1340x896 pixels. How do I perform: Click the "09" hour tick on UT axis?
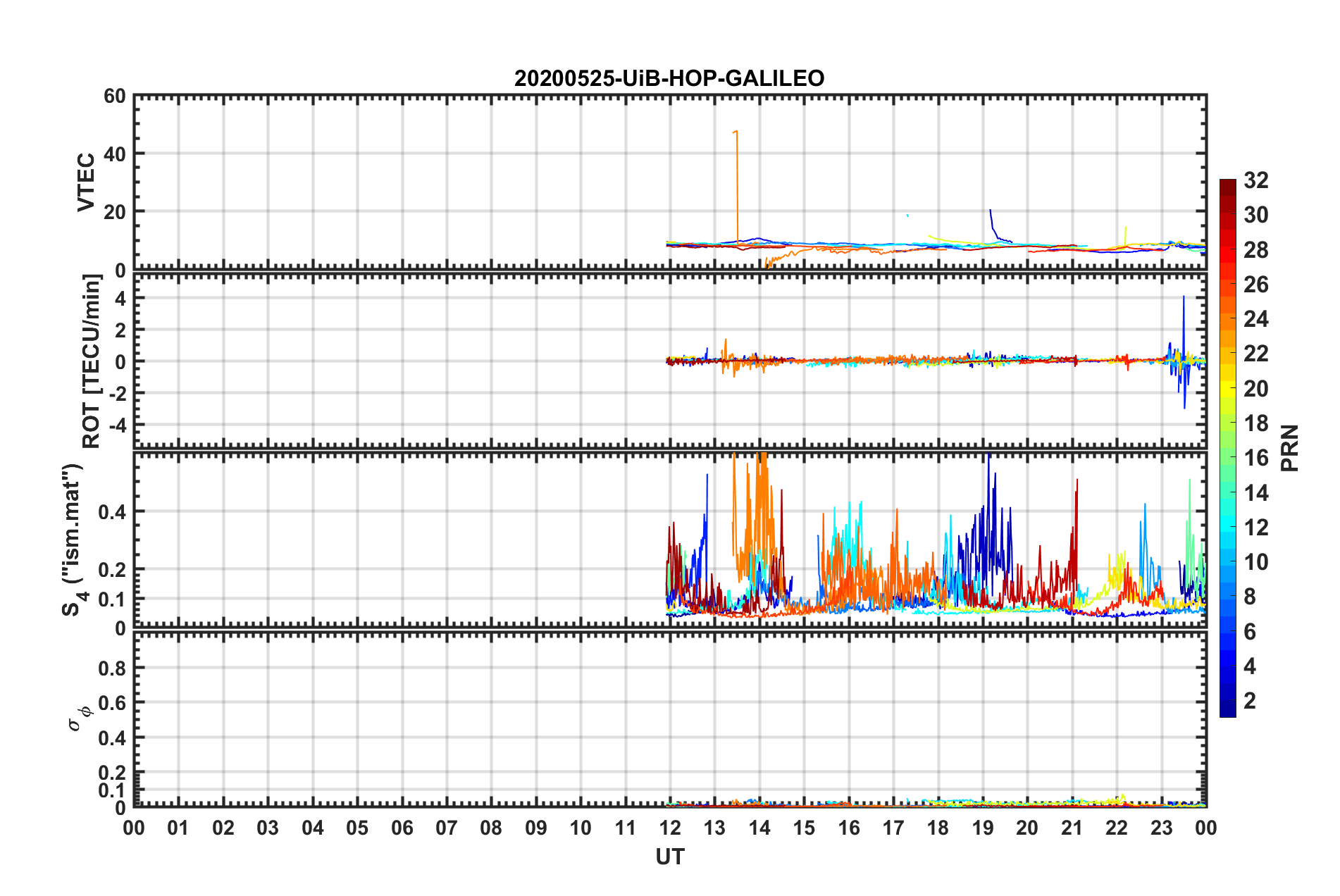[x=536, y=828]
